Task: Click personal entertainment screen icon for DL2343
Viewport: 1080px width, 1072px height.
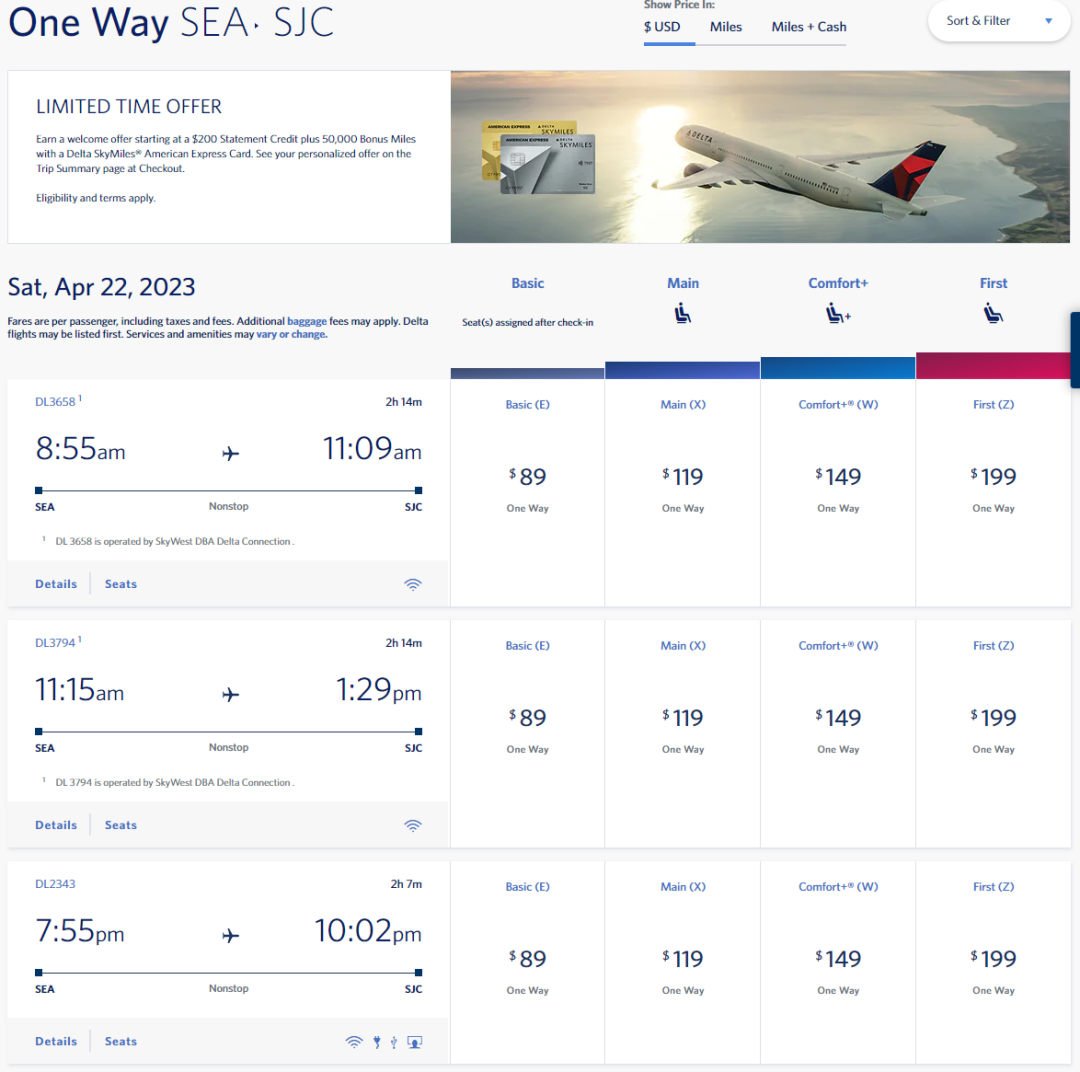Action: click(415, 1042)
